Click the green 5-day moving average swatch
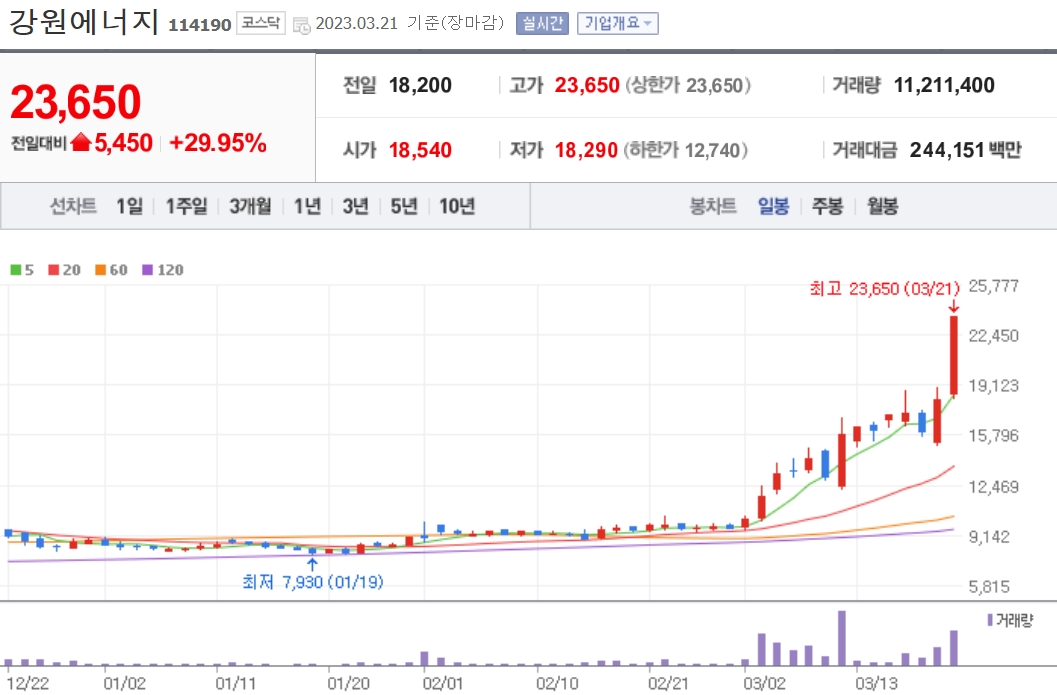 coord(16,270)
